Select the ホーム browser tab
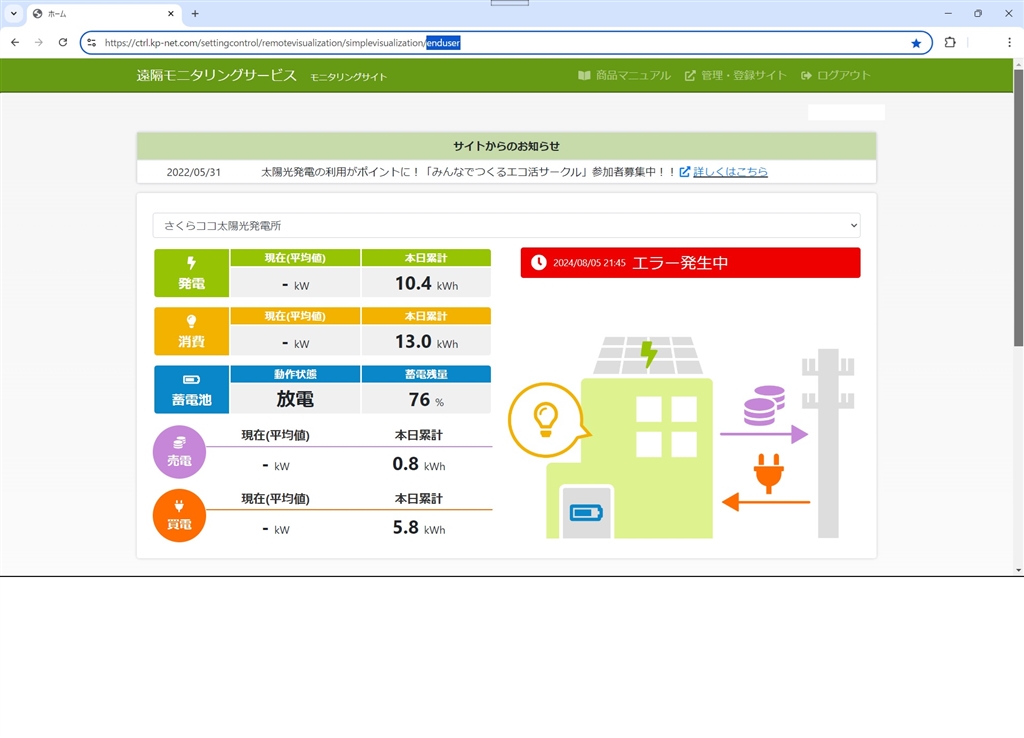Image resolution: width=1024 pixels, height=738 pixels. pyautogui.click(x=104, y=14)
